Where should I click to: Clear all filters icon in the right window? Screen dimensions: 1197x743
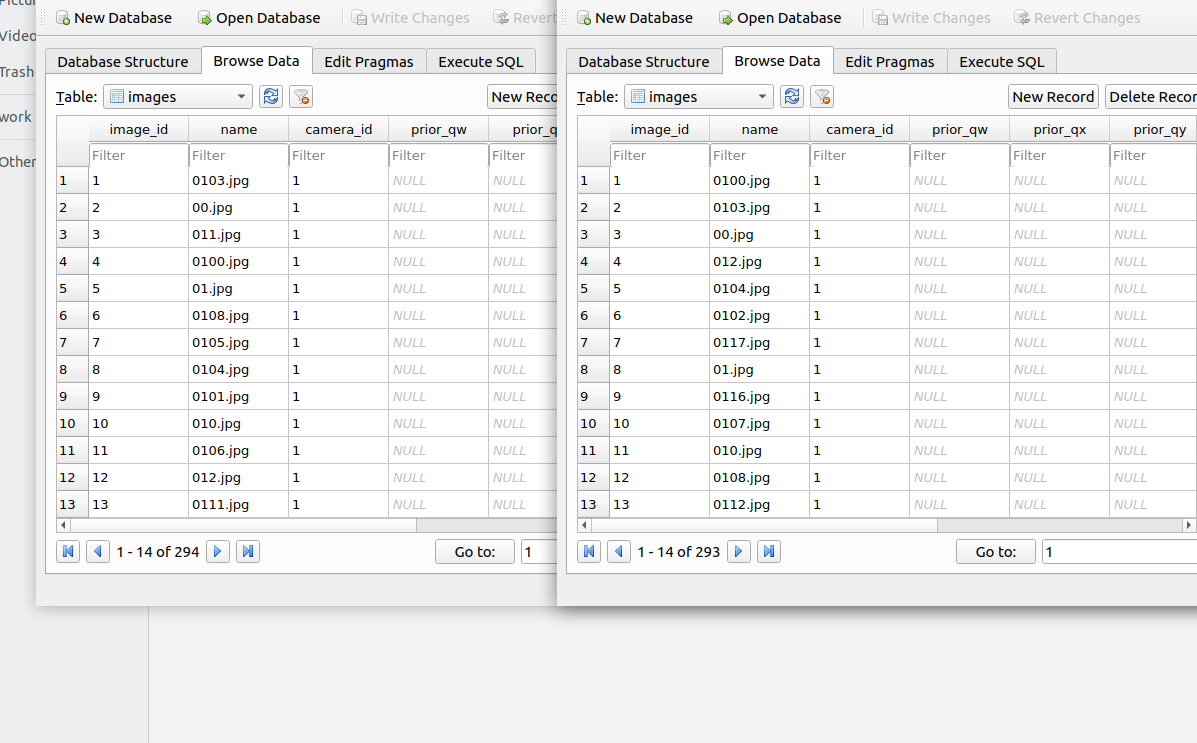(x=822, y=96)
